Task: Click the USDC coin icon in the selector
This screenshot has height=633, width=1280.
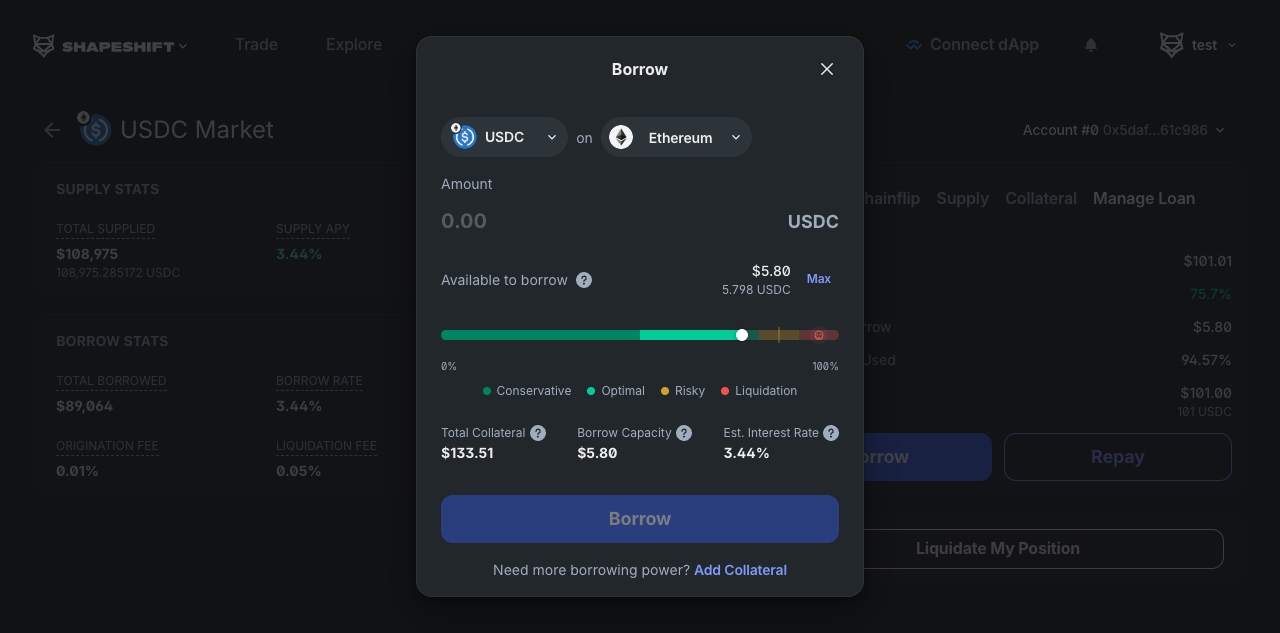Action: (462, 136)
